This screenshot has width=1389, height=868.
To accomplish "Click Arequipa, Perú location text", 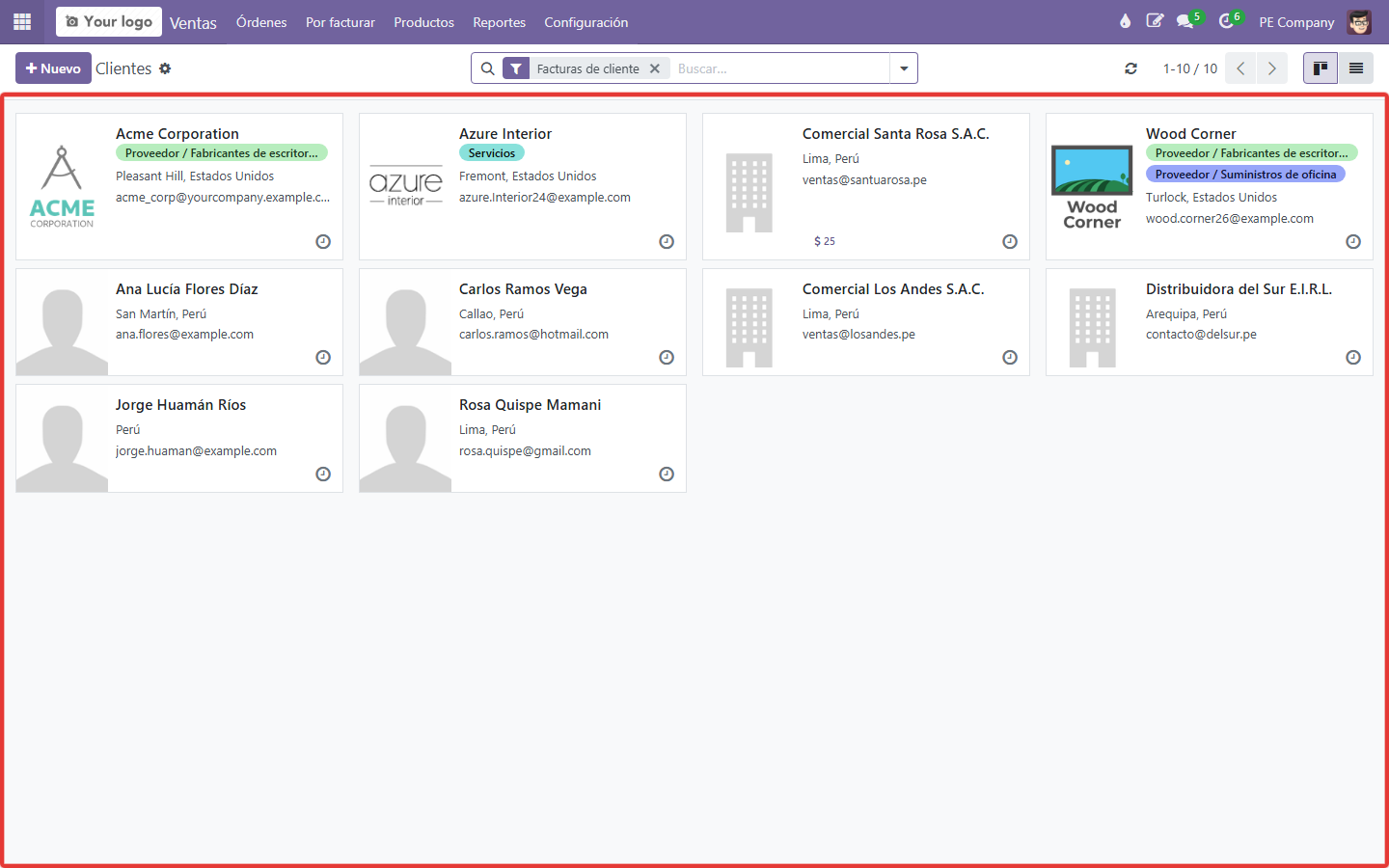I will [x=1186, y=314].
